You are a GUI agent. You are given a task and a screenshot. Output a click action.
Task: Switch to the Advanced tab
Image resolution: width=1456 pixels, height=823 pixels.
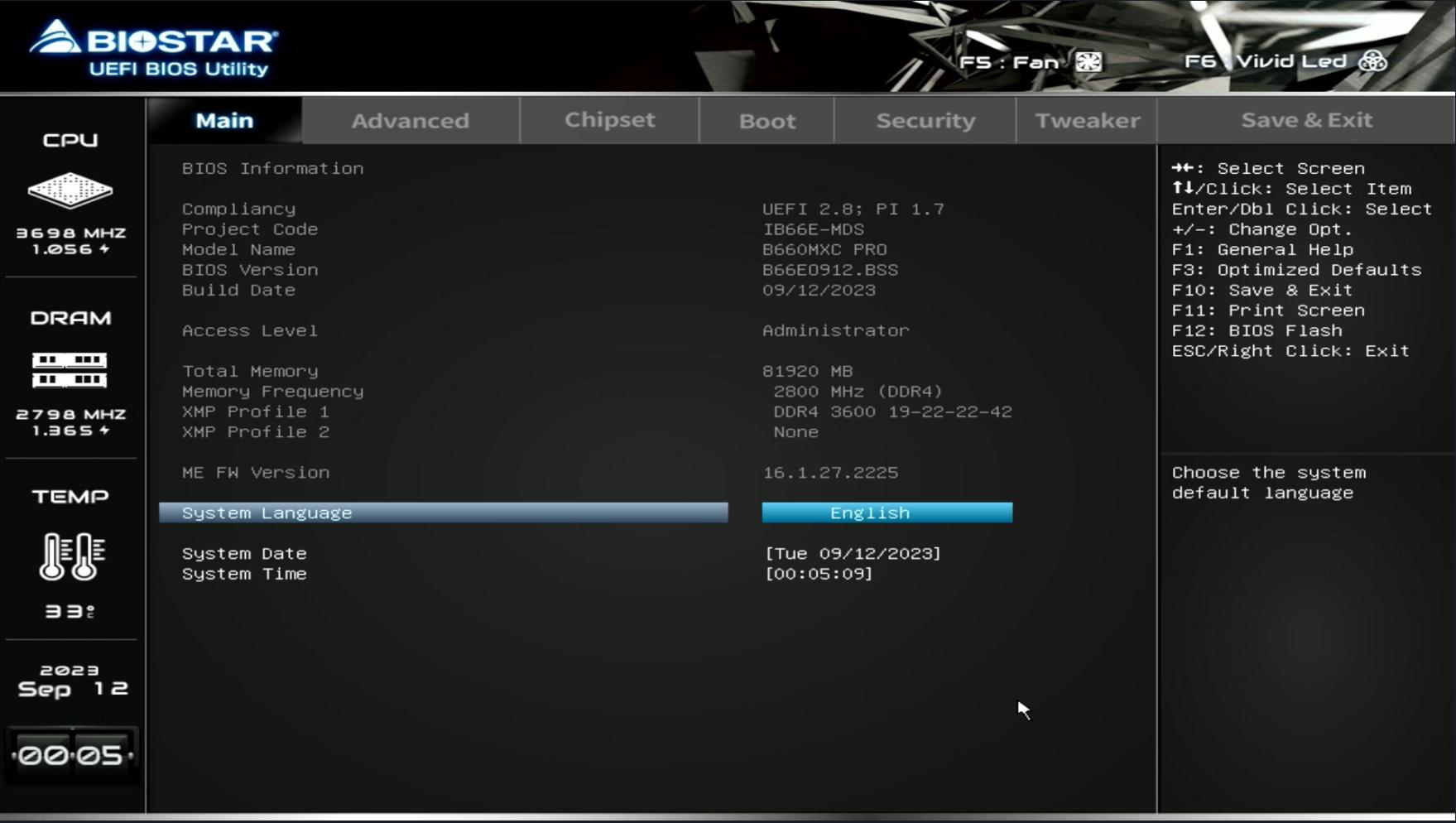click(x=411, y=121)
